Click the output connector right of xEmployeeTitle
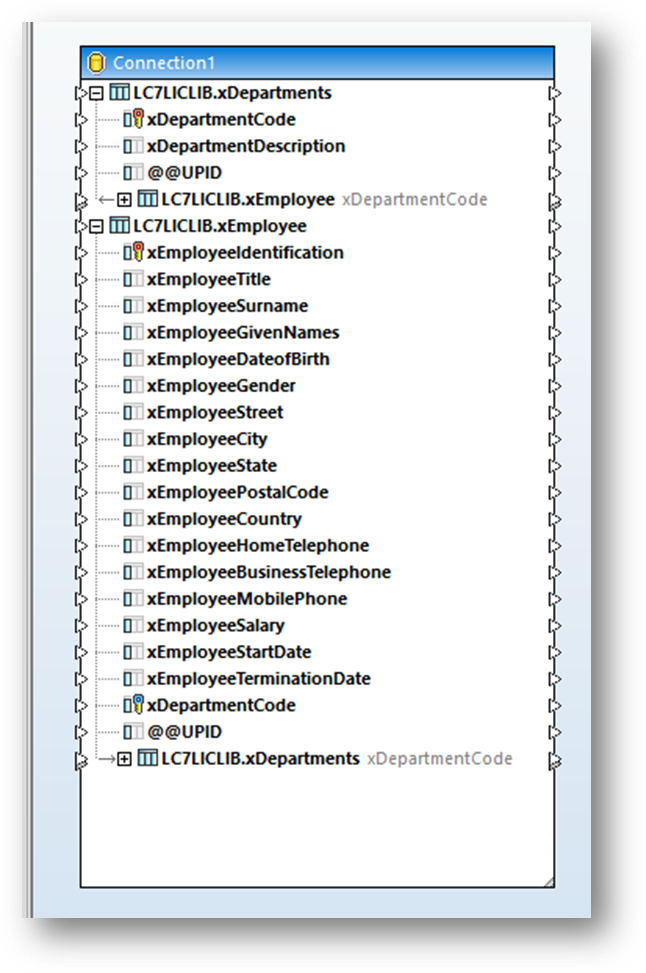The width and height of the screenshot is (646, 973). click(x=555, y=280)
